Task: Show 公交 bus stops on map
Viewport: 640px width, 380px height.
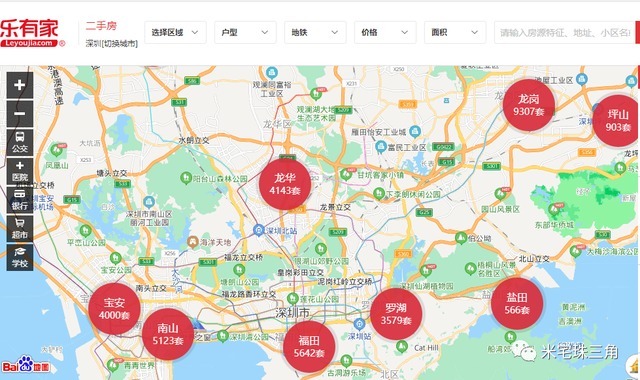Action: [x=20, y=142]
